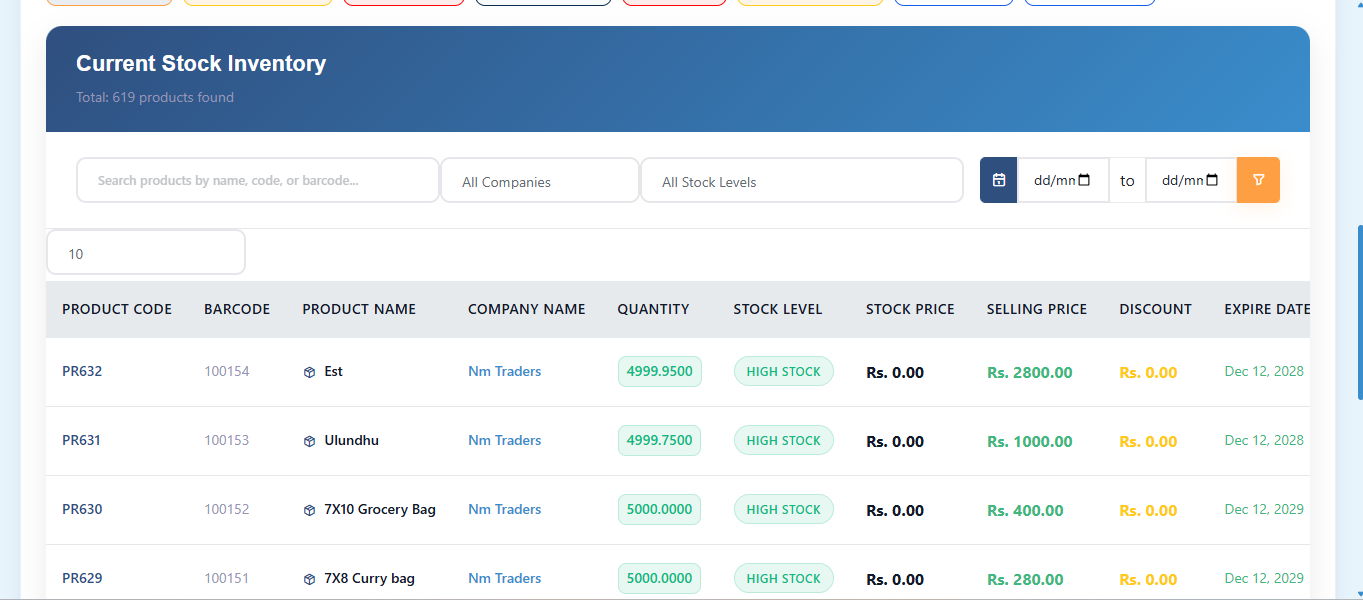Click quantity badge 4999.7500
1363x600 pixels.
[660, 440]
